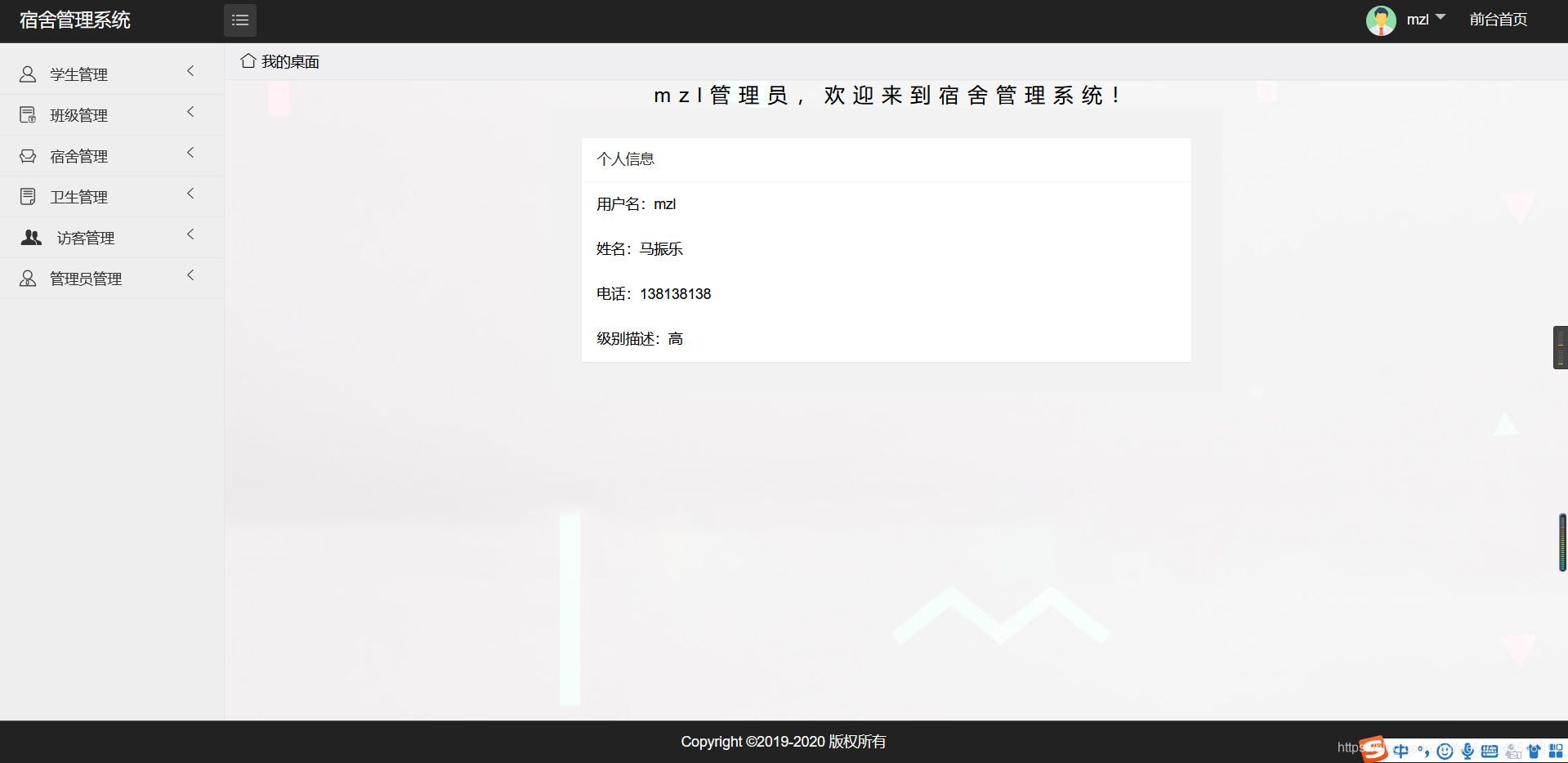Click the 宿舍管理系统 title link

(x=74, y=20)
